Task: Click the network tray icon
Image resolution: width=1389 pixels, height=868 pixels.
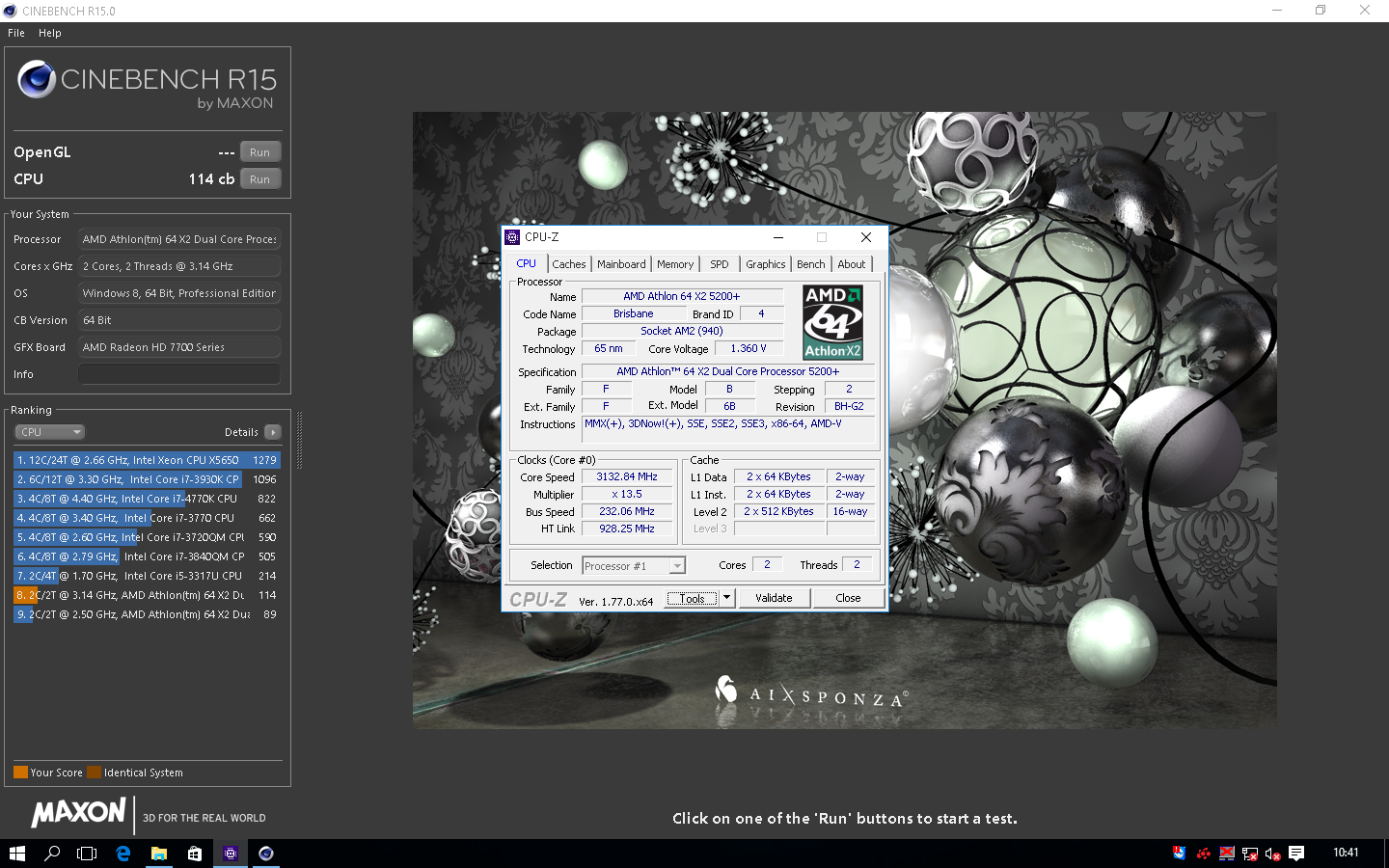Action: click(1249, 854)
